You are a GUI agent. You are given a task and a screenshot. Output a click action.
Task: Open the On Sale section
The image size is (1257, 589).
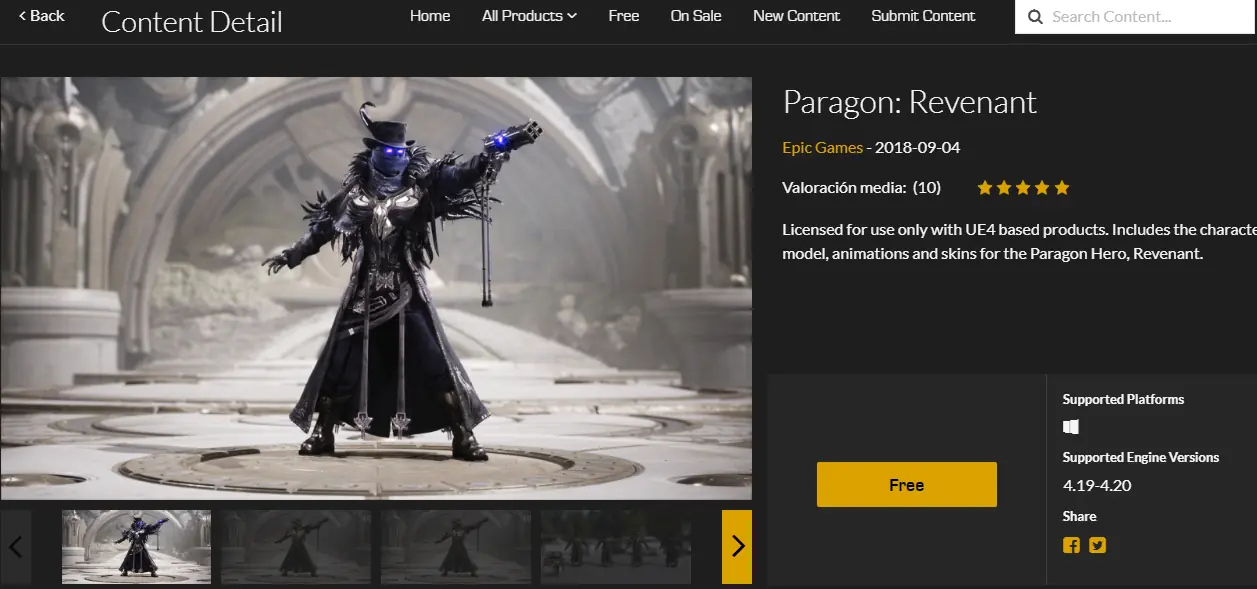coord(696,16)
